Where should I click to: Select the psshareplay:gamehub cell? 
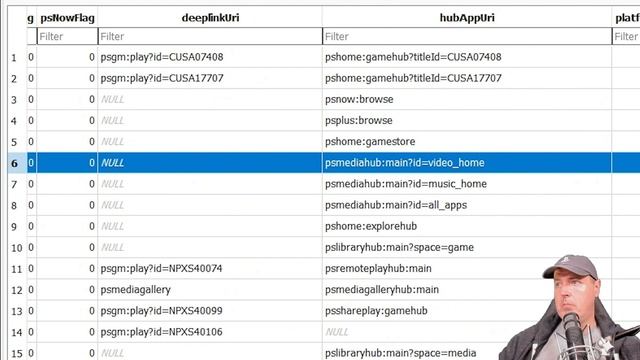(x=467, y=311)
